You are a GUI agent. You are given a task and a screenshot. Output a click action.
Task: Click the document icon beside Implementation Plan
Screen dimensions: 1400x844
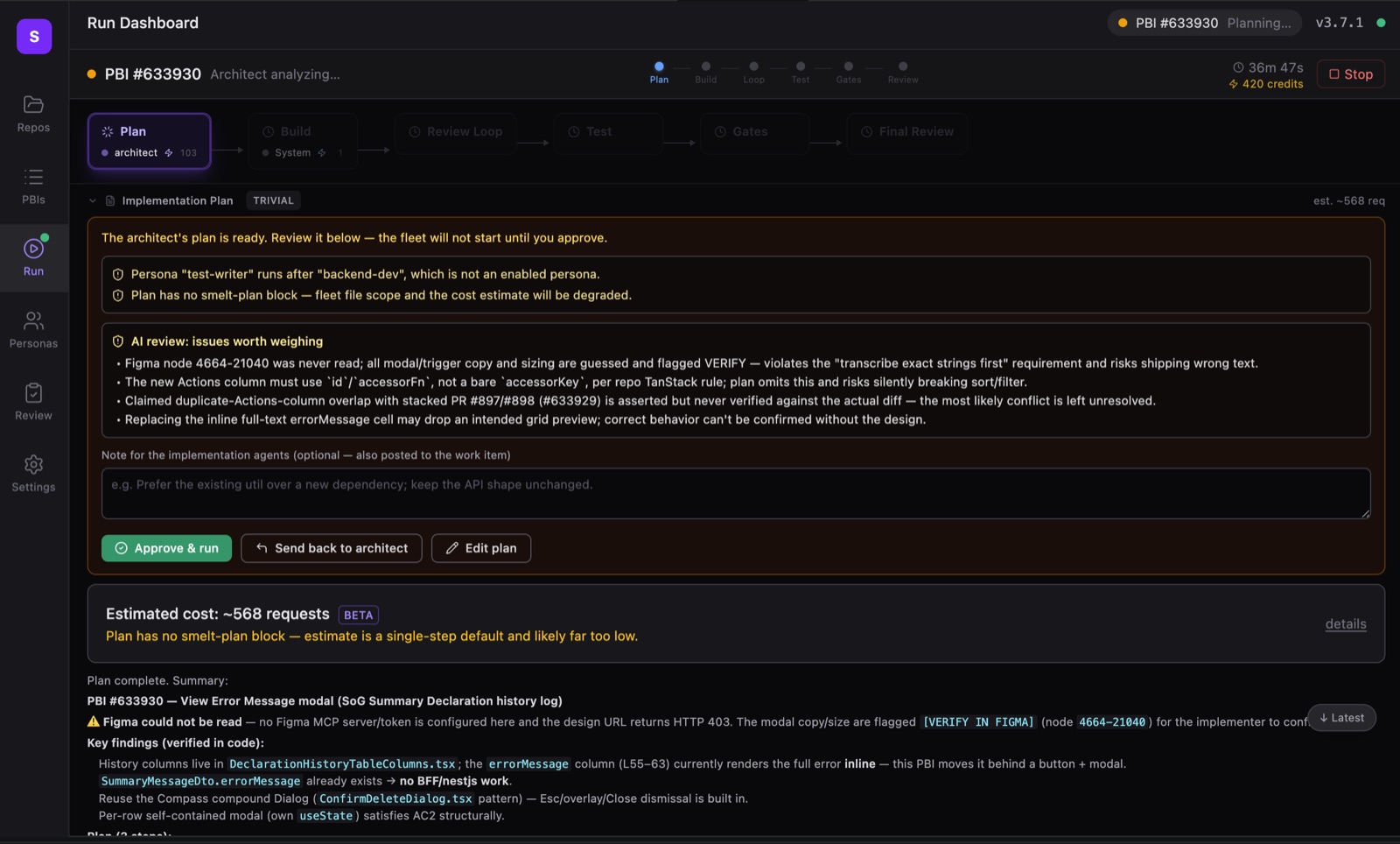click(x=110, y=200)
